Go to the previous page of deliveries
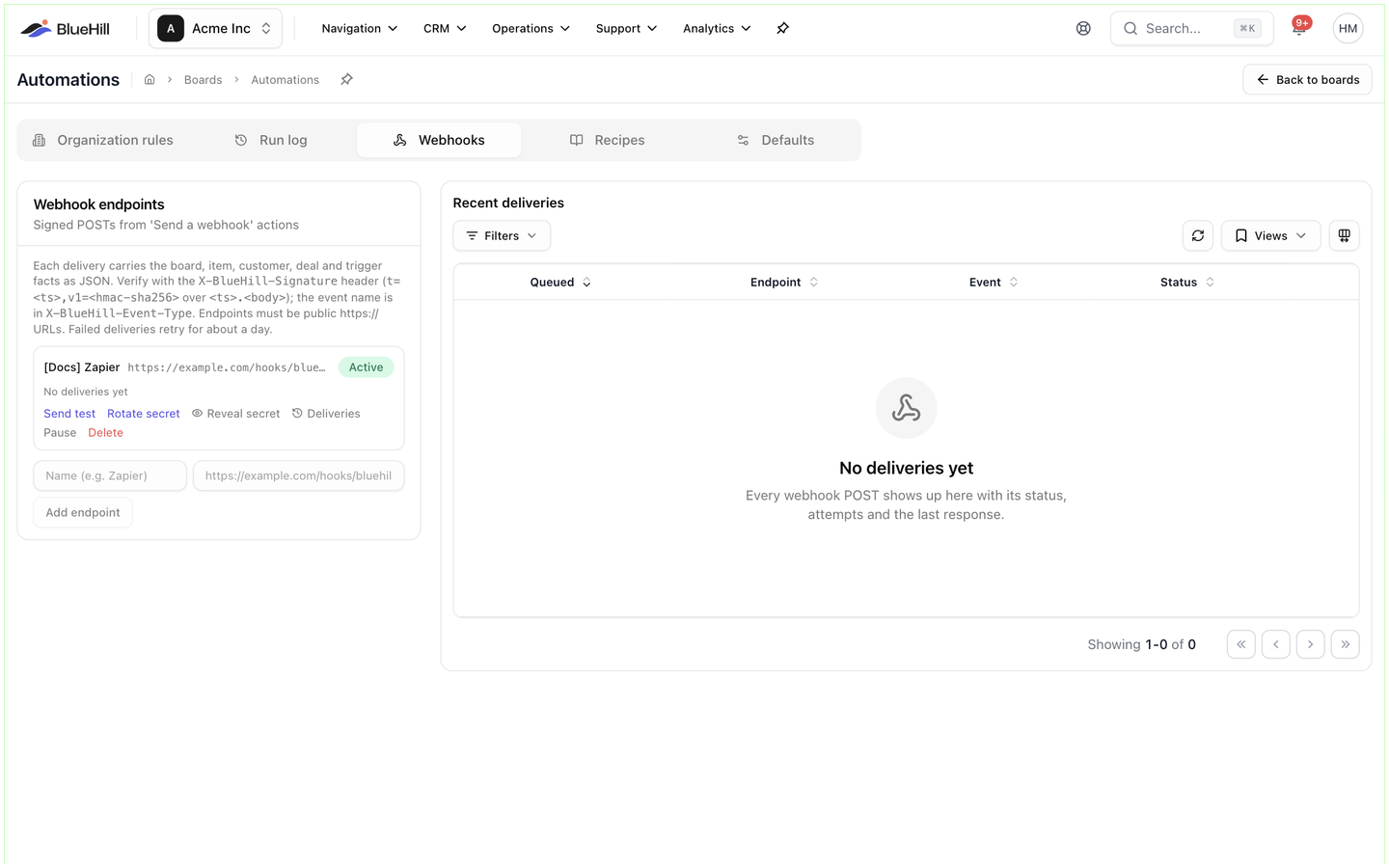This screenshot has height=868, width=1389. 1276,644
